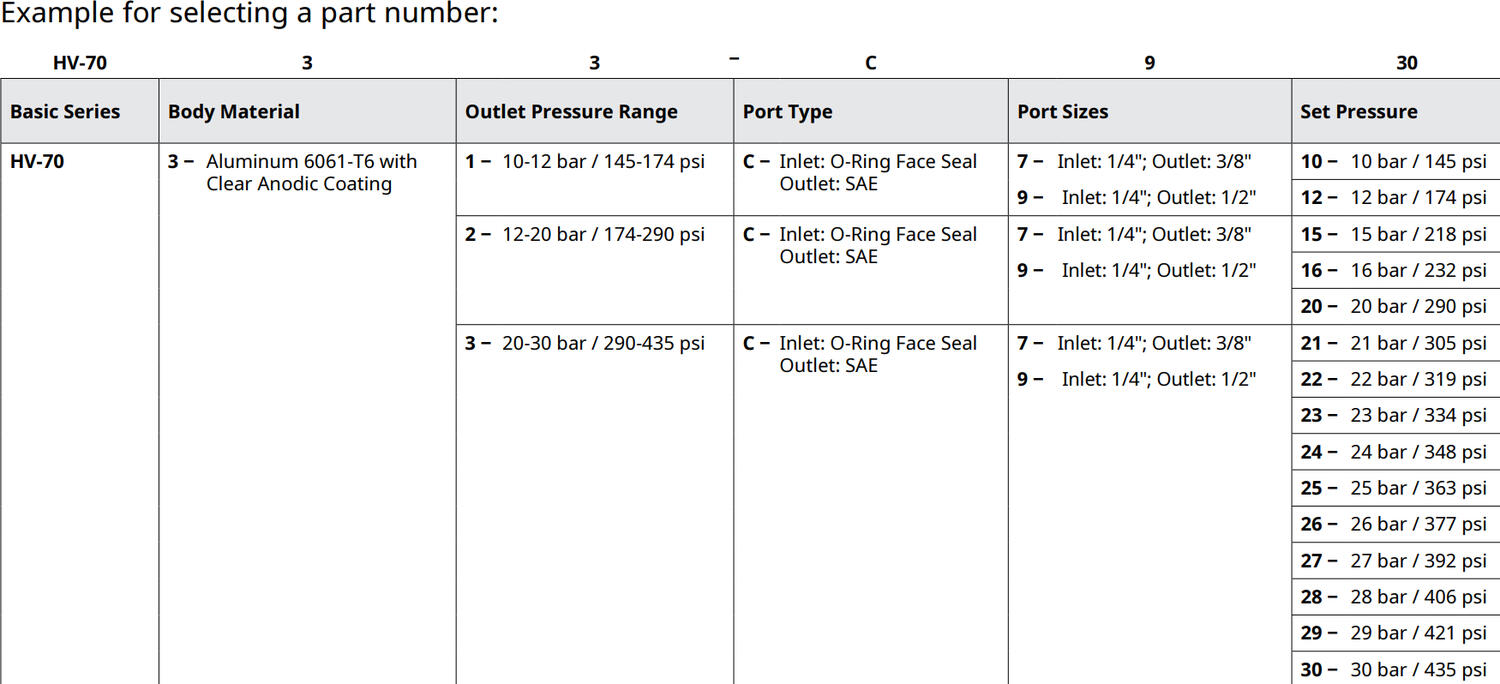This screenshot has height=684, width=1500.
Task: Click the example value 30 above Set Pressure
Action: 1406,63
